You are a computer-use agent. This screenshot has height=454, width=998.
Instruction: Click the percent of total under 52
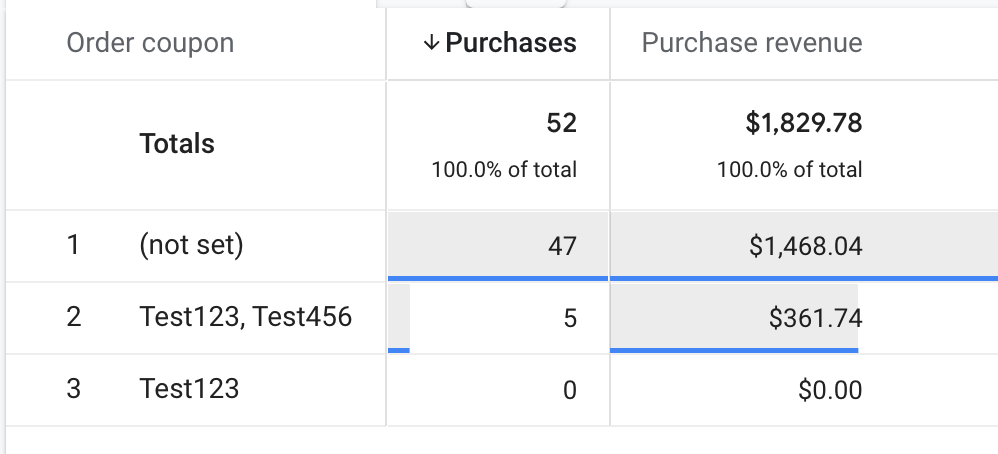point(504,170)
